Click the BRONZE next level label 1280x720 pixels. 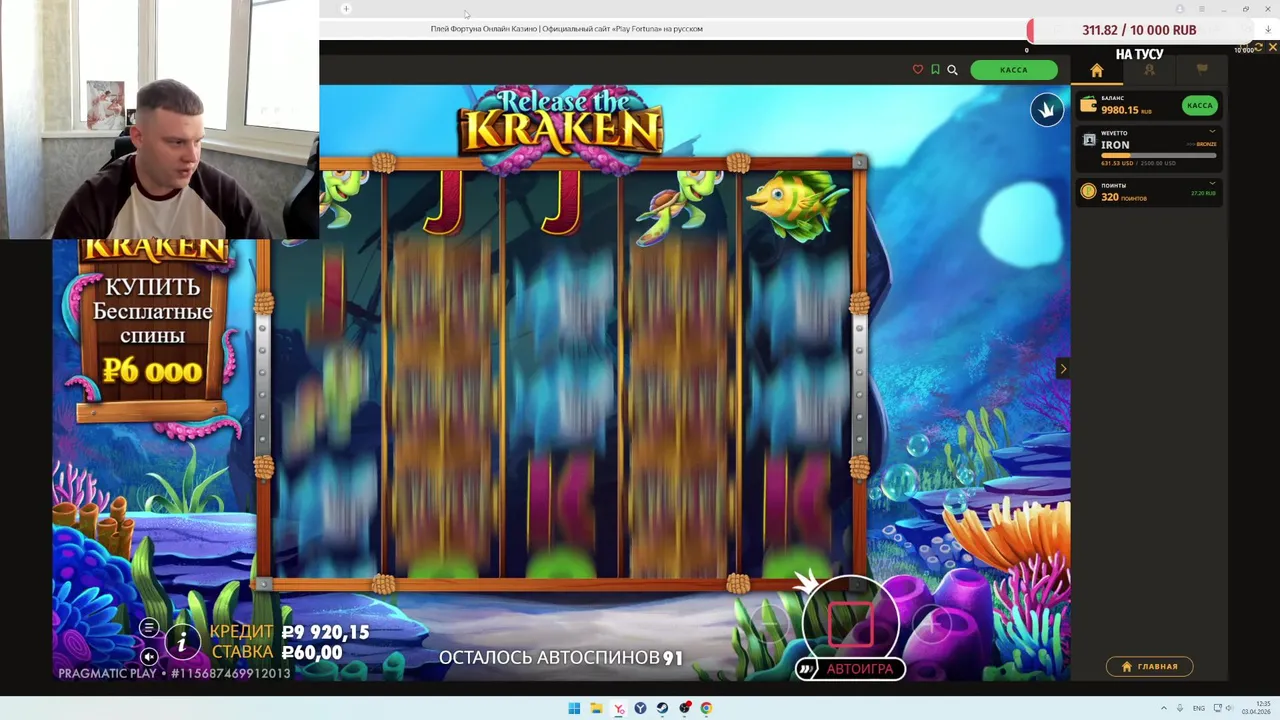[1205, 144]
